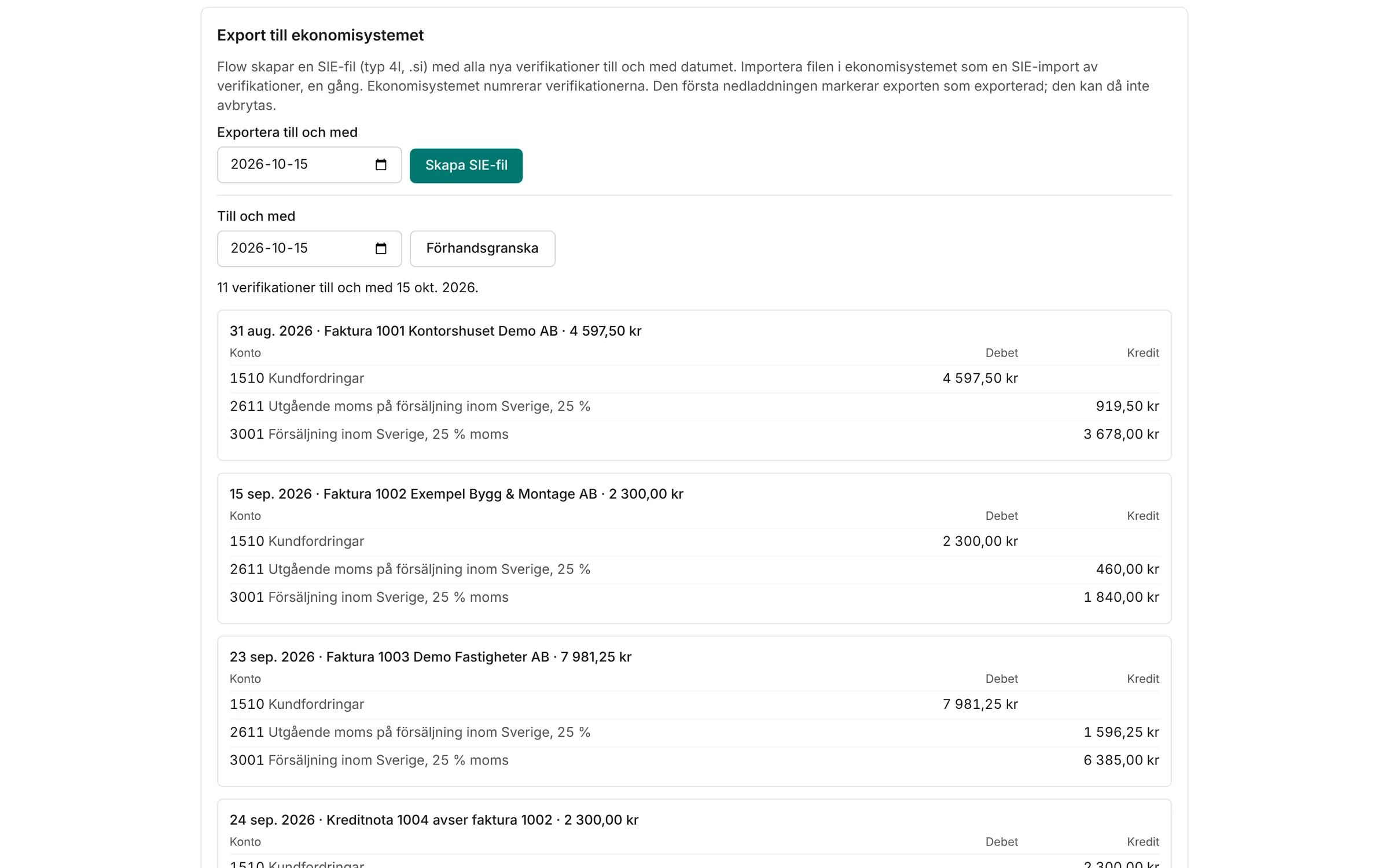Image resolution: width=1389 pixels, height=868 pixels.
Task: Select 2611 Utgående moms row in Faktura 1002
Action: 694,570
